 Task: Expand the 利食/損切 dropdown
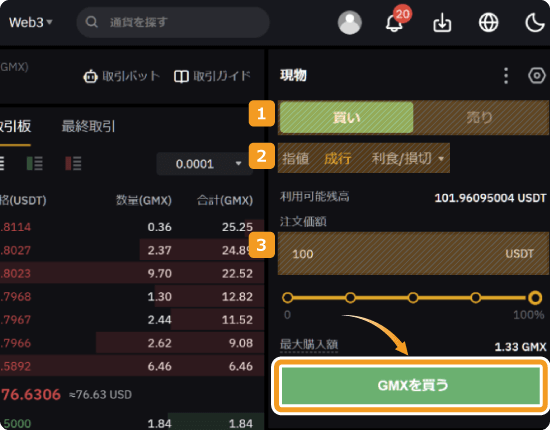click(408, 159)
